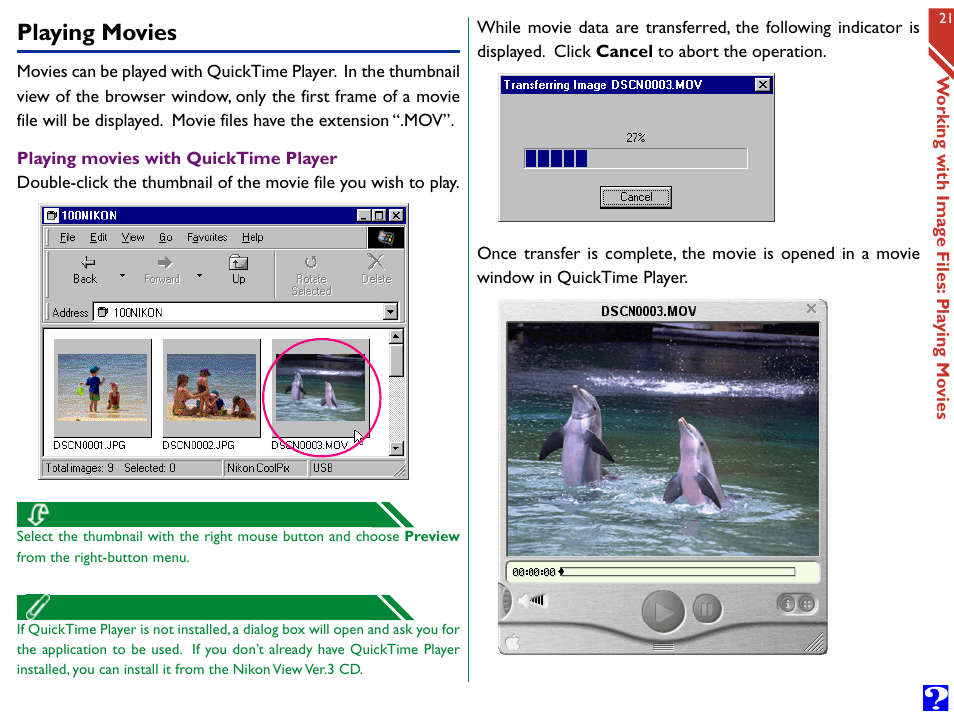The width and height of the screenshot is (954, 716).
Task: Click the 00:00:00 time display
Action: 534,572
